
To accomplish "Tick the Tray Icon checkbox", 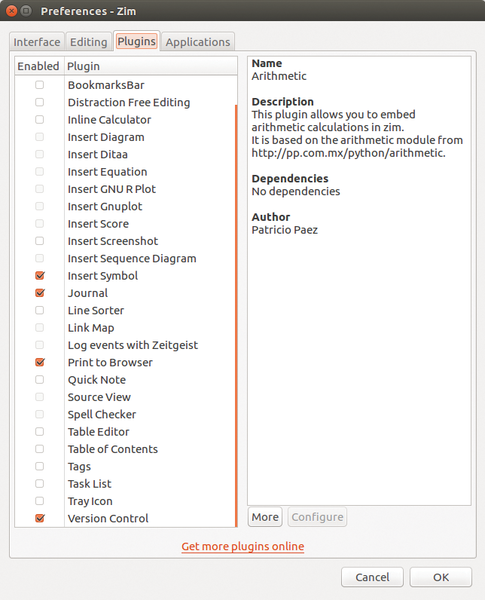I will tap(39, 501).
